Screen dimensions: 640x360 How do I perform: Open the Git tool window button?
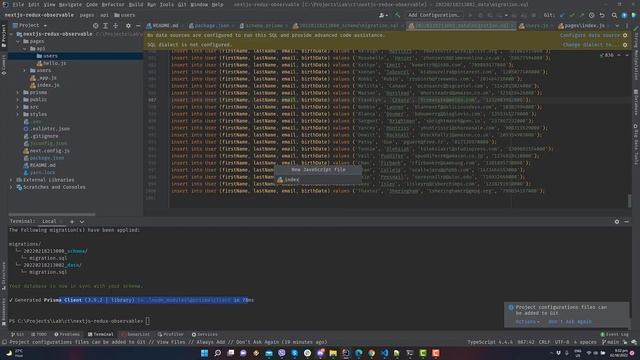(x=17, y=334)
